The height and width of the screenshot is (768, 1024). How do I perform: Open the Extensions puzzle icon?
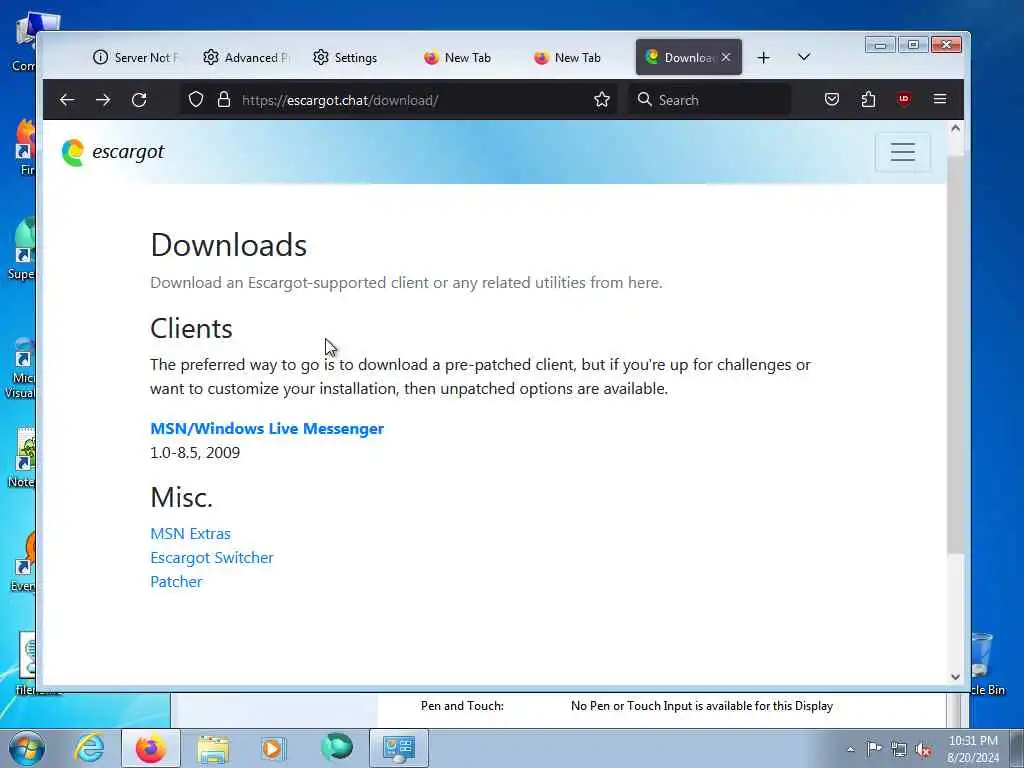pyautogui.click(x=868, y=99)
